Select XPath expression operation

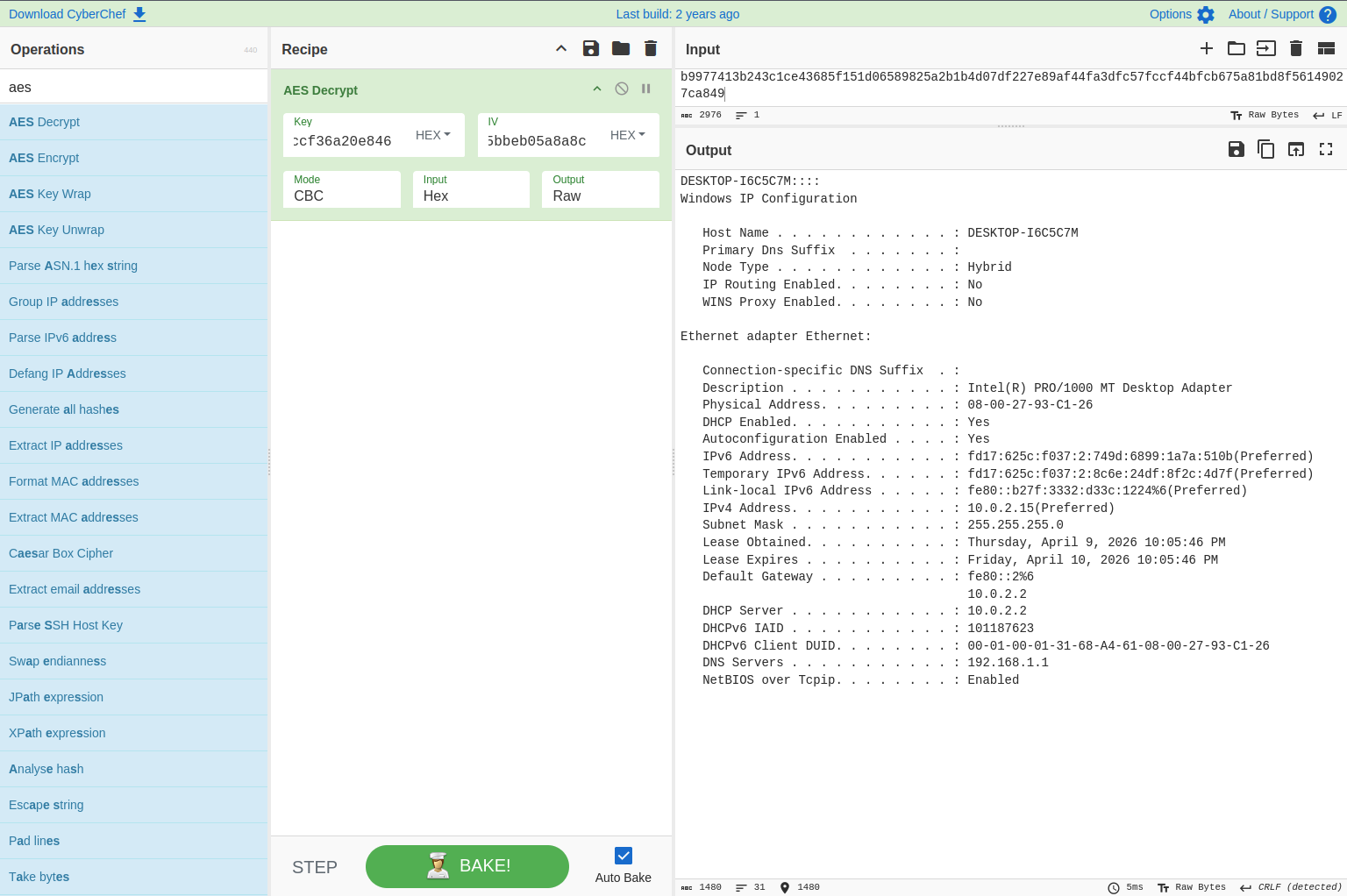[133, 733]
